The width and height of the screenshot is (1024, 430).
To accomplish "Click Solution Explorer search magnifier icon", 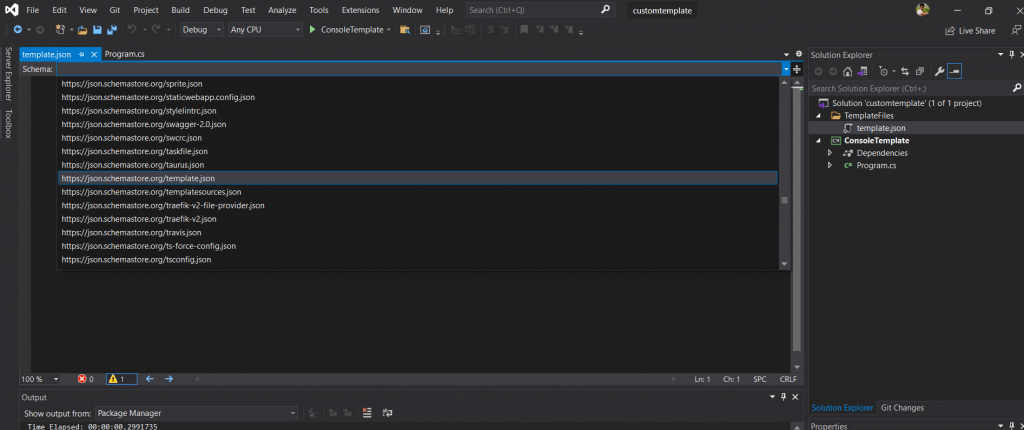I will 1016,88.
